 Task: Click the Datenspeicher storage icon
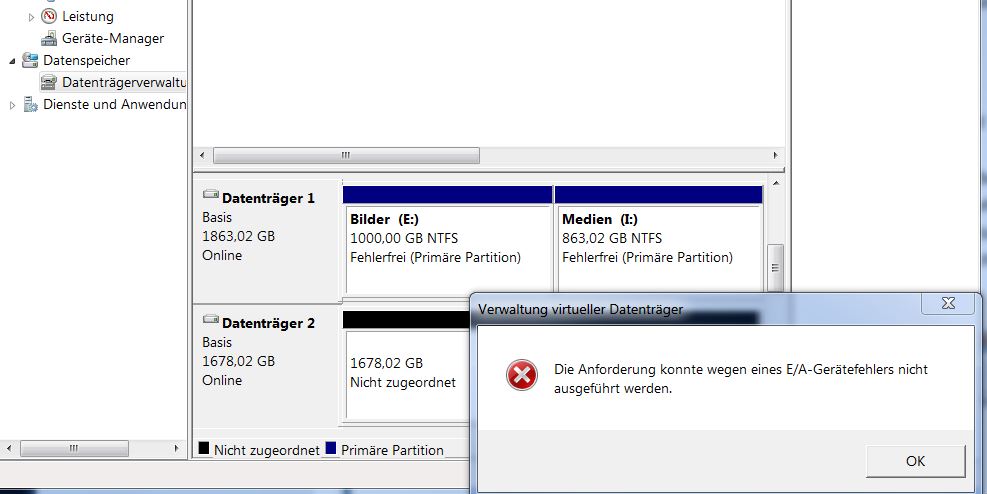tap(30, 60)
